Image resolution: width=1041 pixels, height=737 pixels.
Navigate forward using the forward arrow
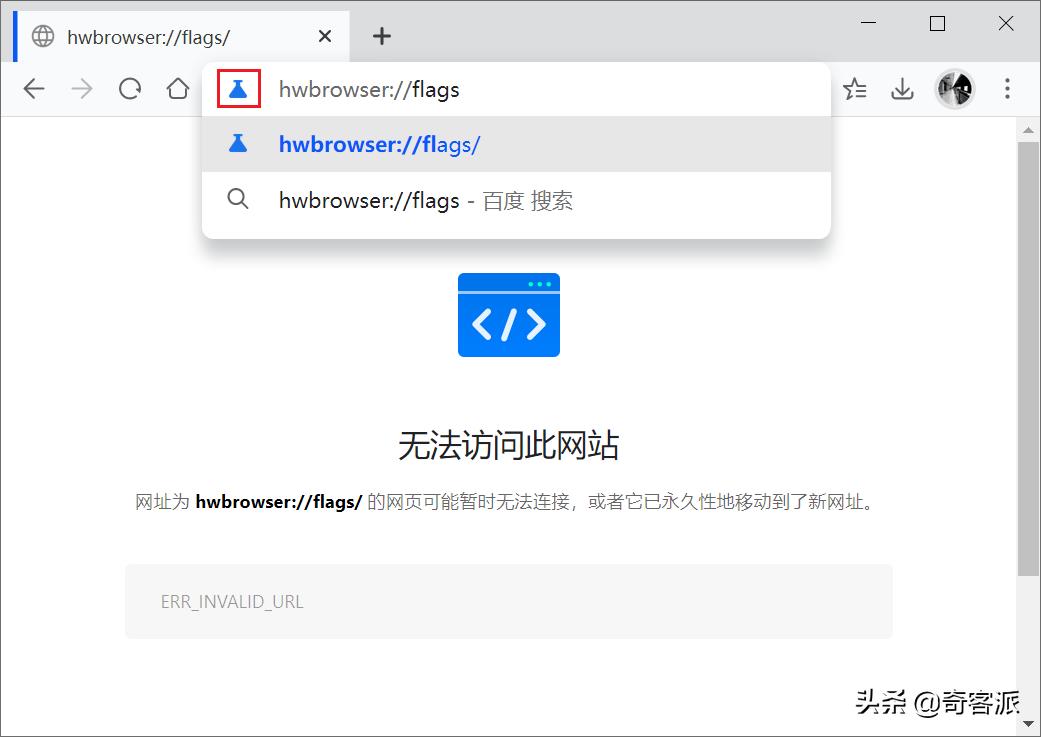point(81,89)
